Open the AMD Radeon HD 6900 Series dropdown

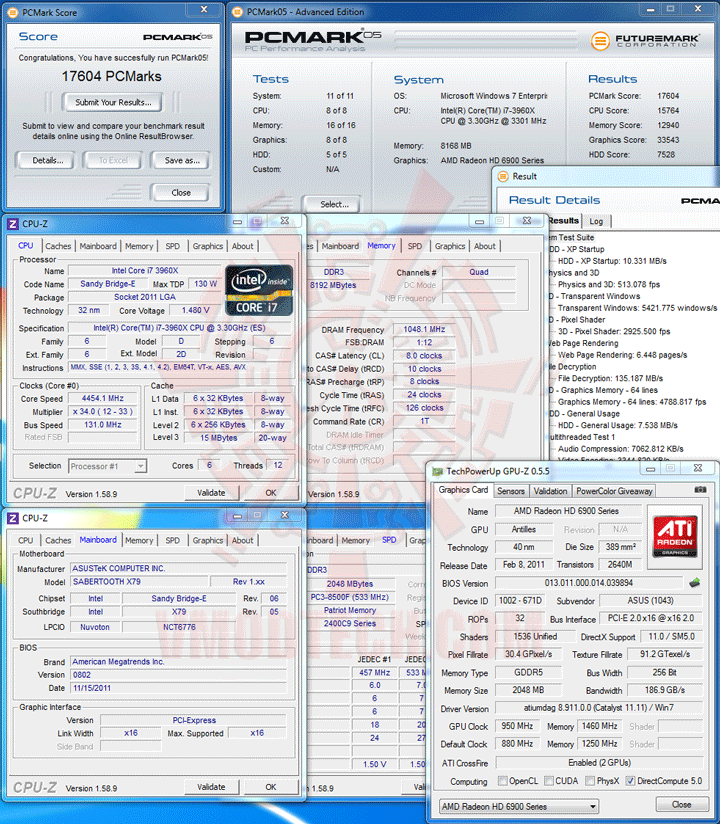pyautogui.click(x=519, y=806)
